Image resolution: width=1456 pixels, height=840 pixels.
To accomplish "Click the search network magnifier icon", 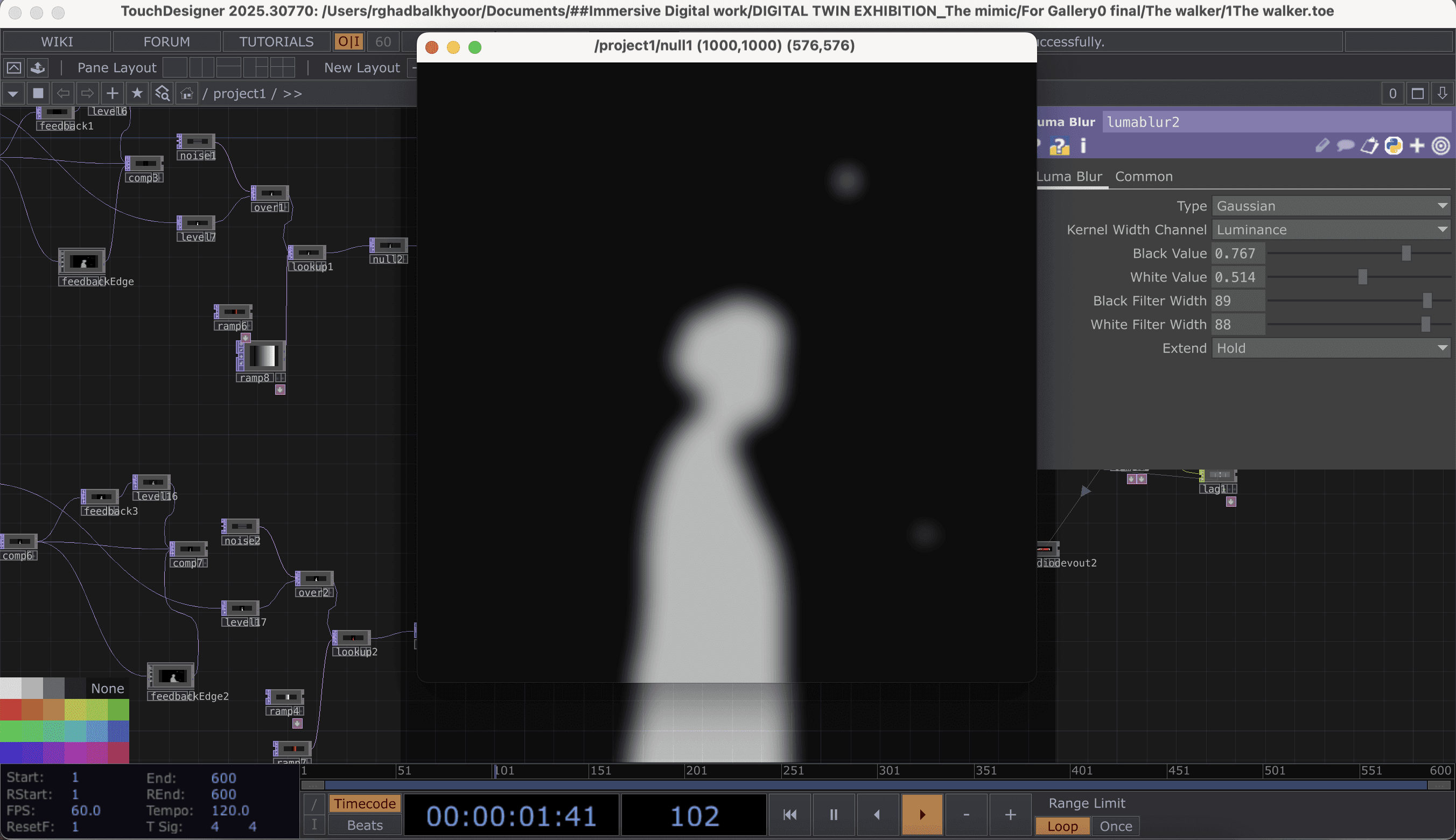I will click(x=162, y=93).
